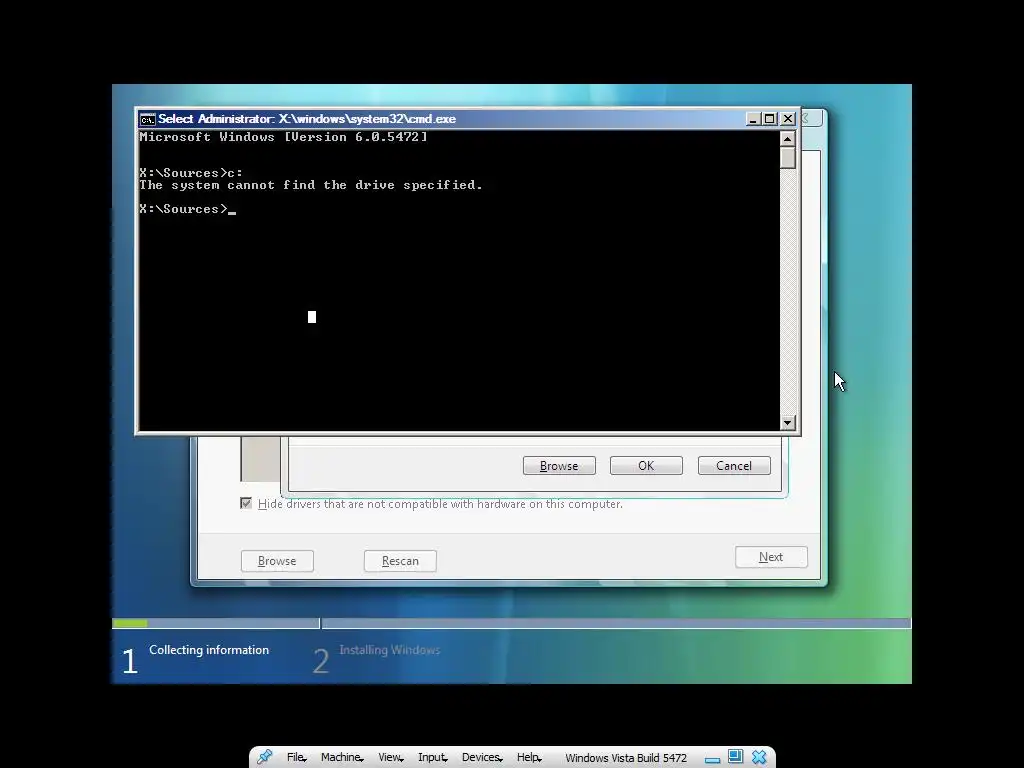Exit fullscreen using the window restore icon
The height and width of the screenshot is (768, 1024).
tap(735, 756)
